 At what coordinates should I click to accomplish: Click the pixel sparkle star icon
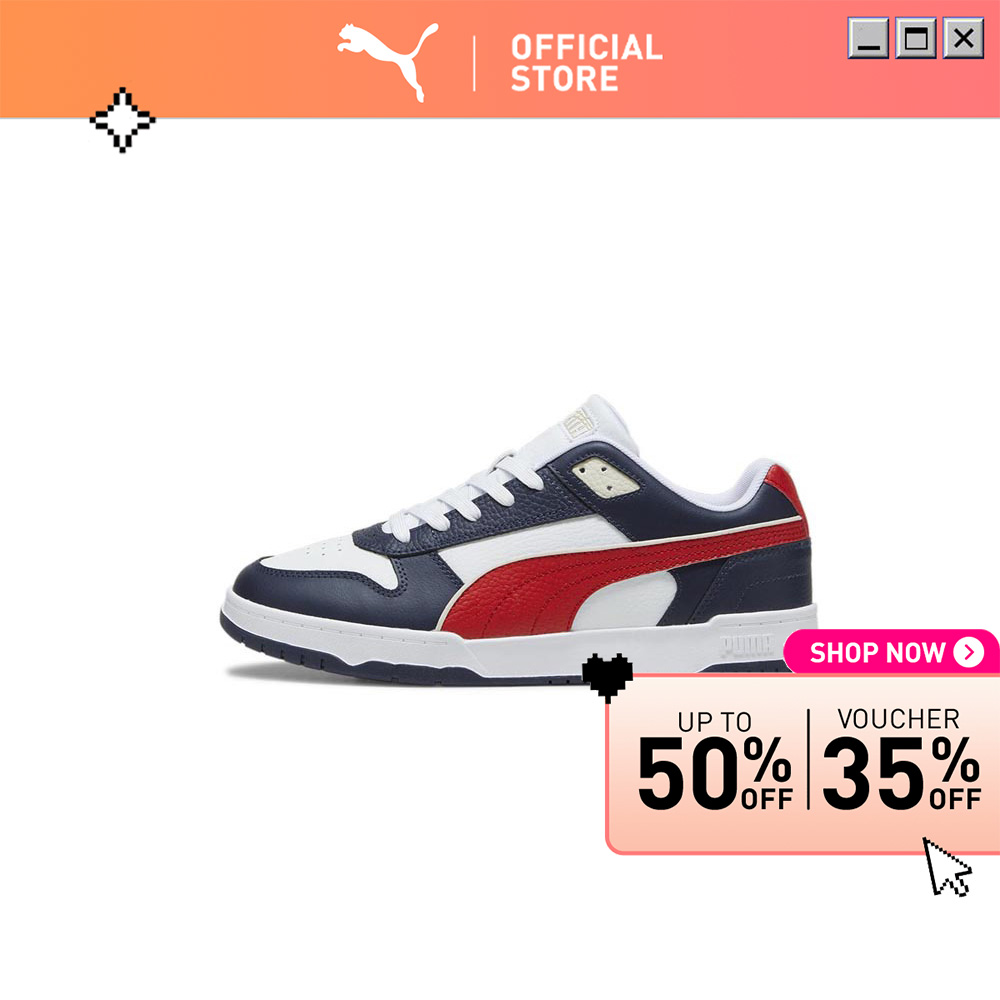click(x=122, y=120)
